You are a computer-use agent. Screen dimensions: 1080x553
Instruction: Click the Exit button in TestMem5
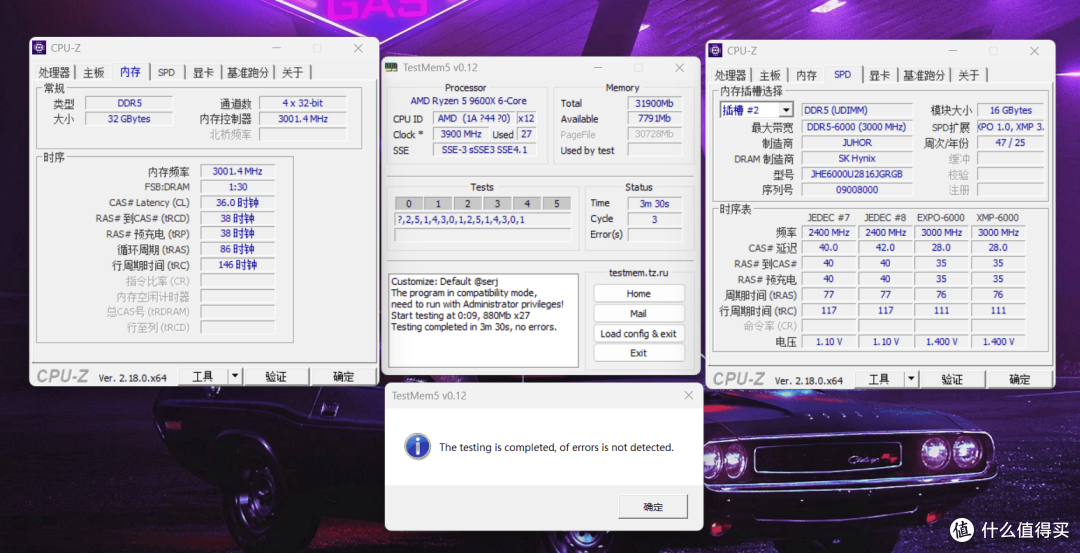[638, 353]
